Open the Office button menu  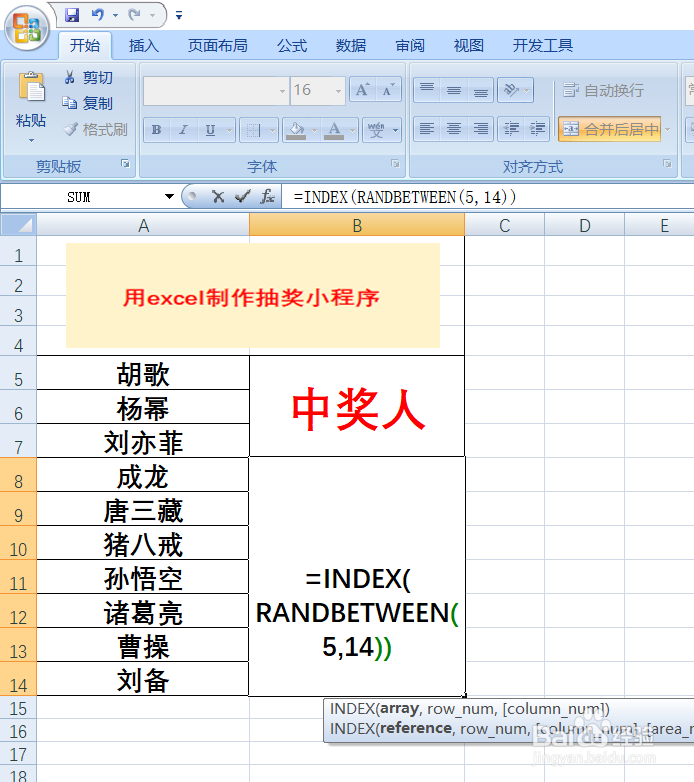(27, 28)
